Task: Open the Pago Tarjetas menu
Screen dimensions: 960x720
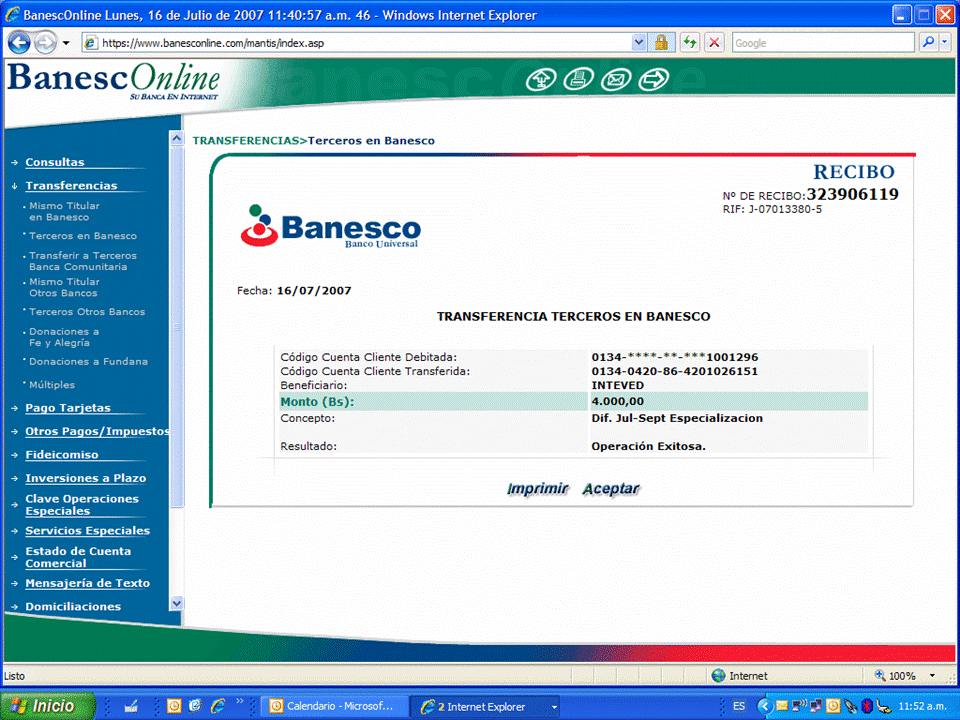Action: point(68,408)
